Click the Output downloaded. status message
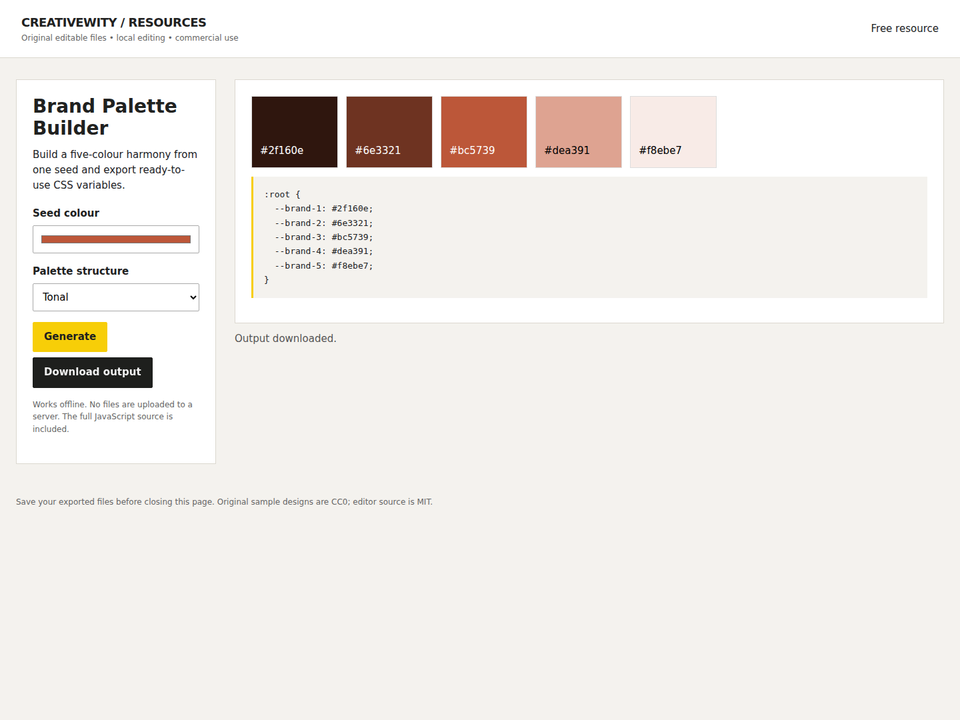960x720 pixels. (x=285, y=339)
